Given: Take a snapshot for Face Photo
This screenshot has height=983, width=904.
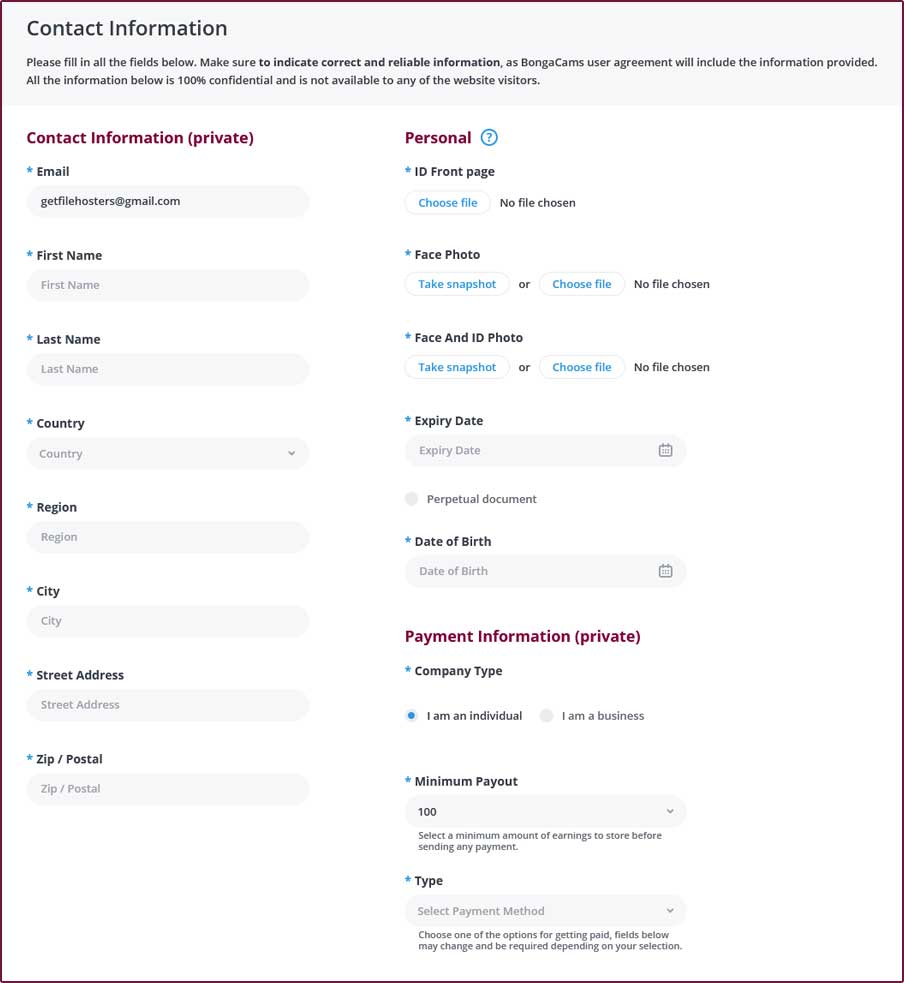Looking at the screenshot, I should pyautogui.click(x=457, y=284).
